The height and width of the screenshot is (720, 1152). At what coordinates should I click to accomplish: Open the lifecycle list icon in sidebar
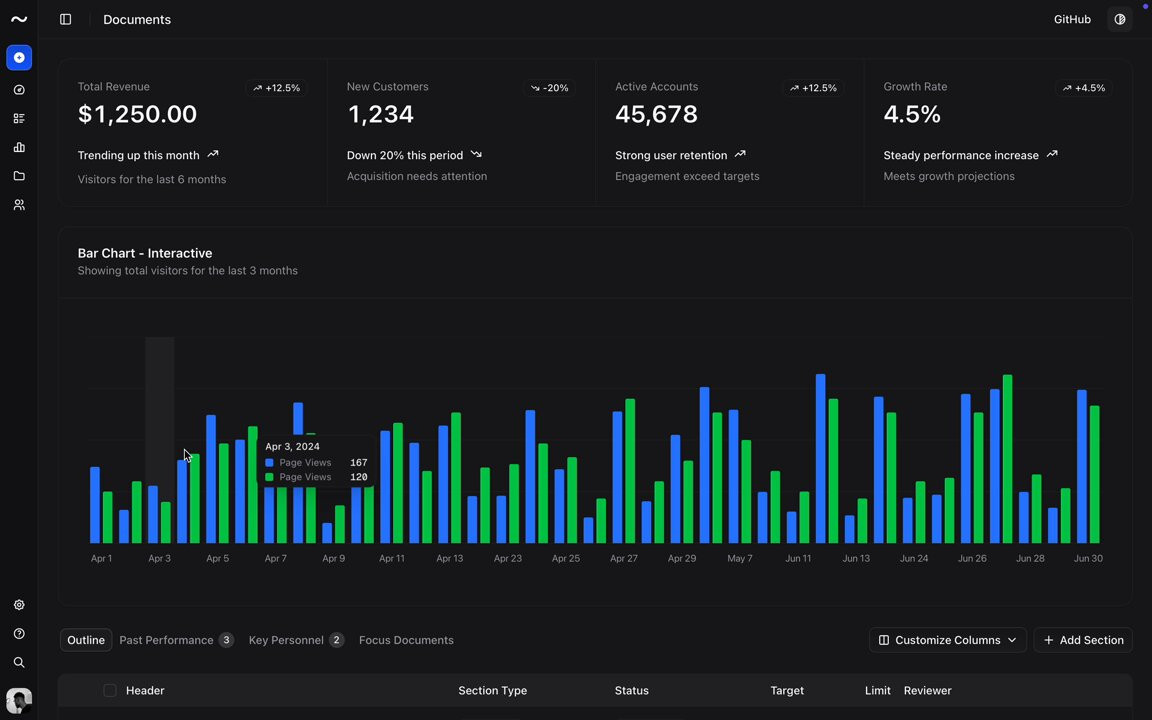19,118
